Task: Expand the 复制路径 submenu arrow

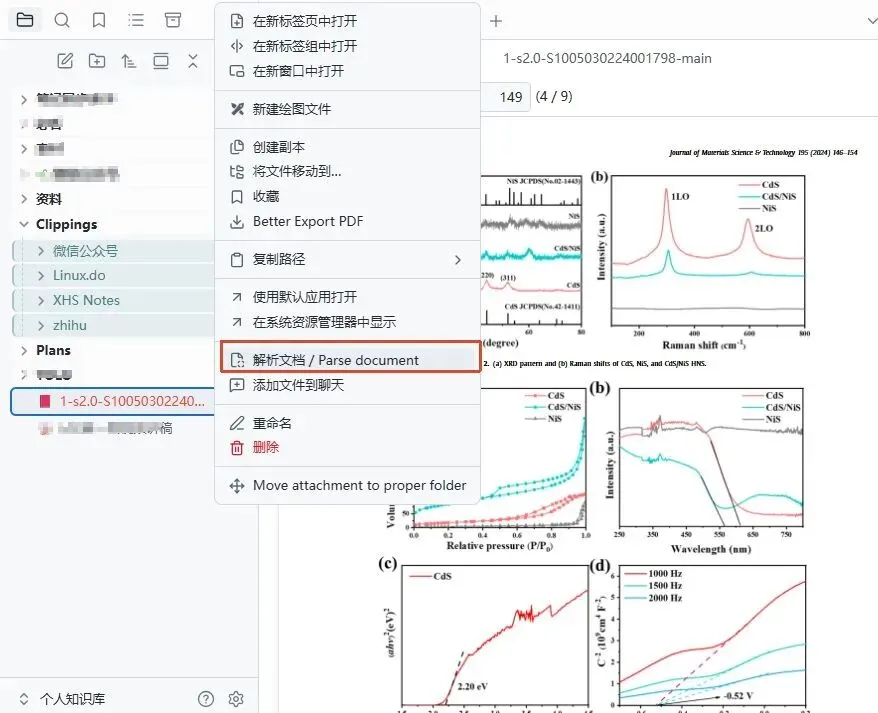Action: pos(457,260)
